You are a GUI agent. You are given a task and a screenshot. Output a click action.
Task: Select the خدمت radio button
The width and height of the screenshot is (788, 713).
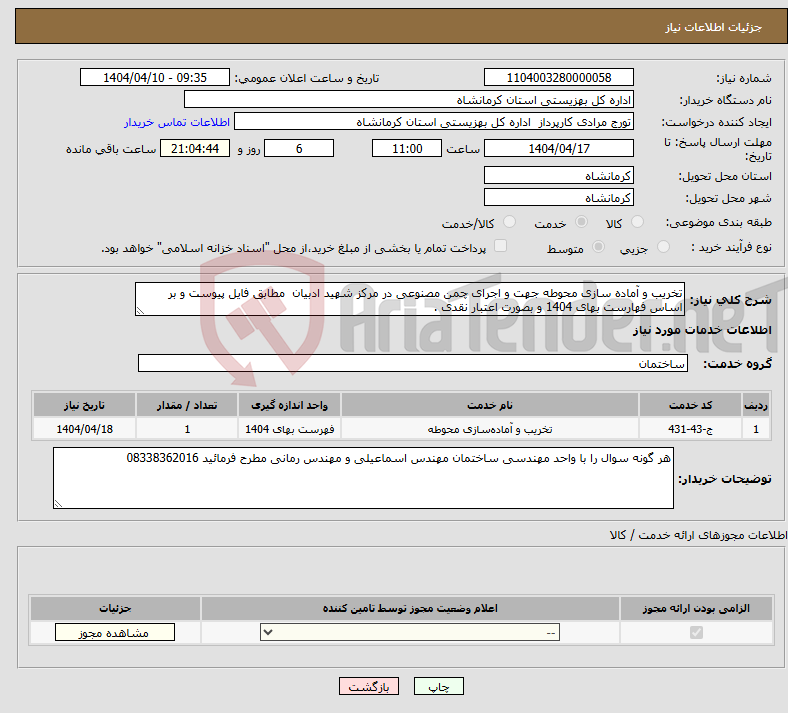[x=581, y=222]
